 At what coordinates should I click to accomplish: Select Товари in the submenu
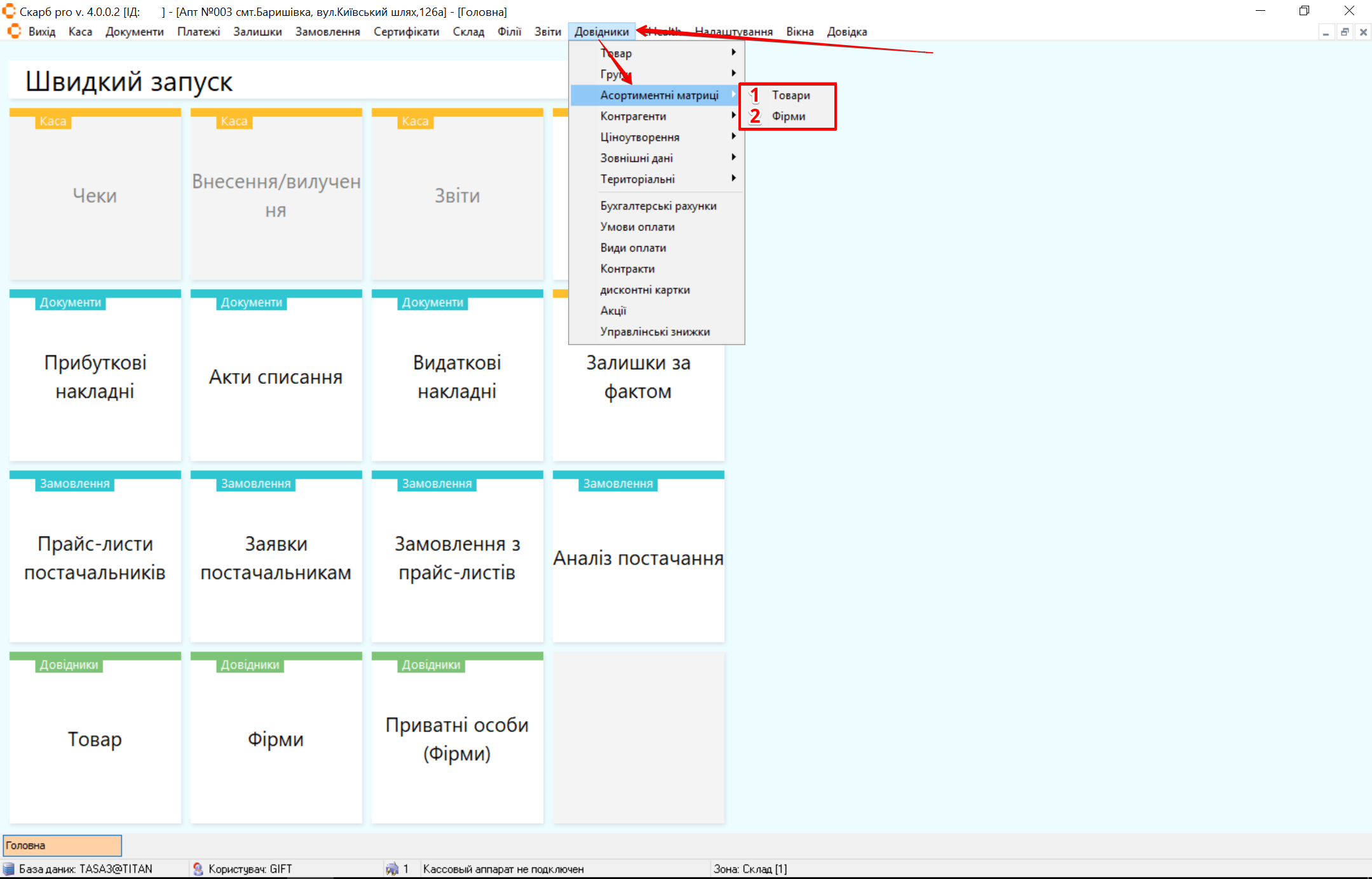(791, 95)
